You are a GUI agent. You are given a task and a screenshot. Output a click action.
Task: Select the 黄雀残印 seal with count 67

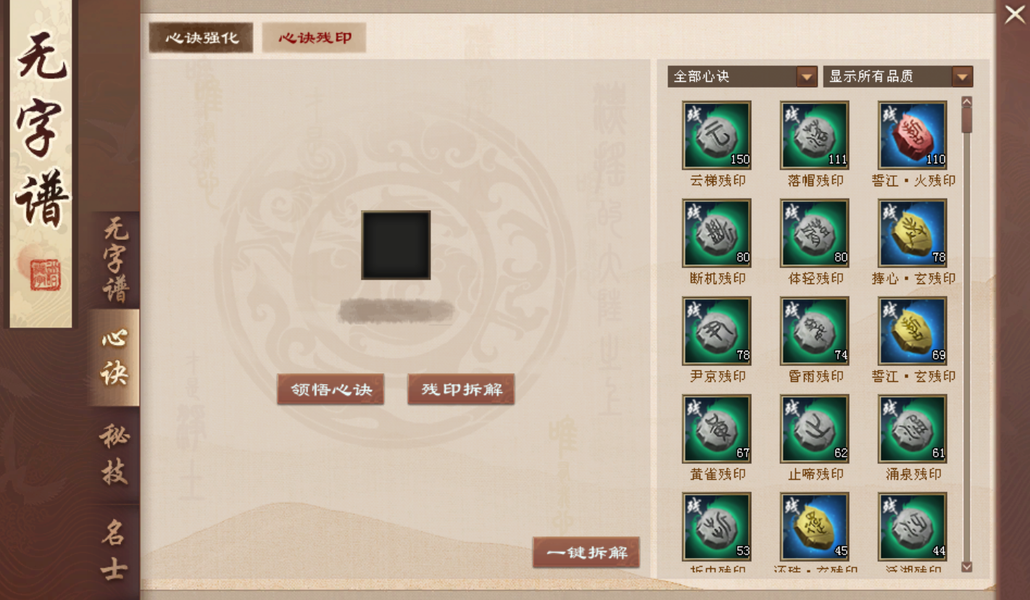tap(717, 429)
